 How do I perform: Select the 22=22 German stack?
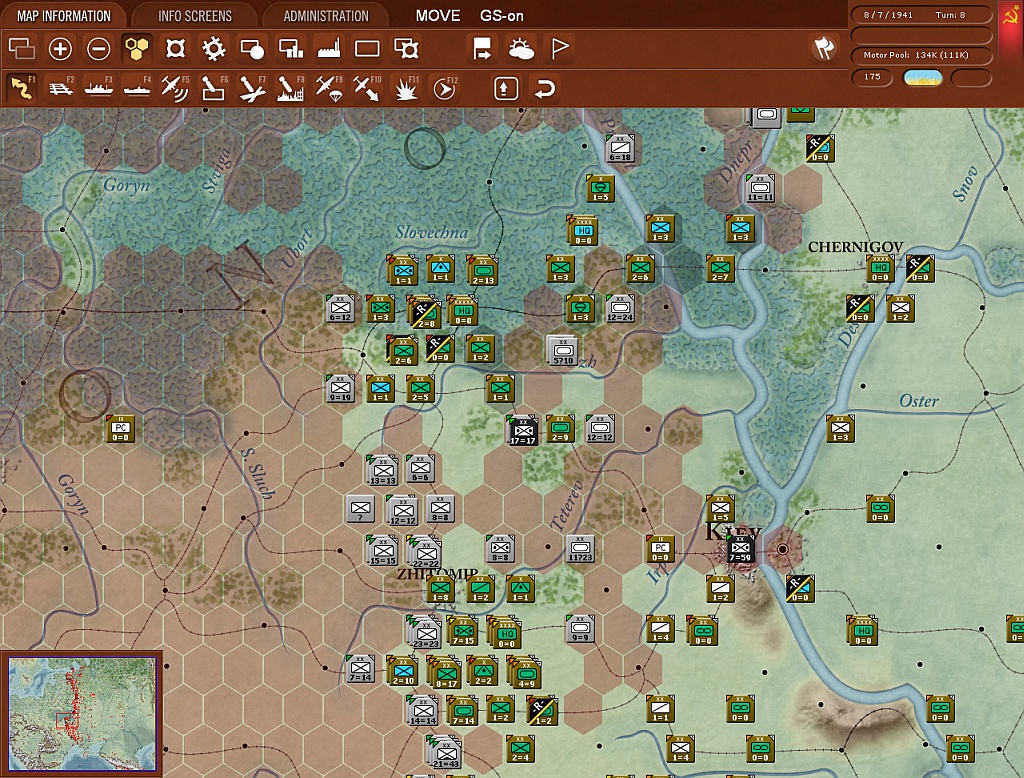pos(424,552)
